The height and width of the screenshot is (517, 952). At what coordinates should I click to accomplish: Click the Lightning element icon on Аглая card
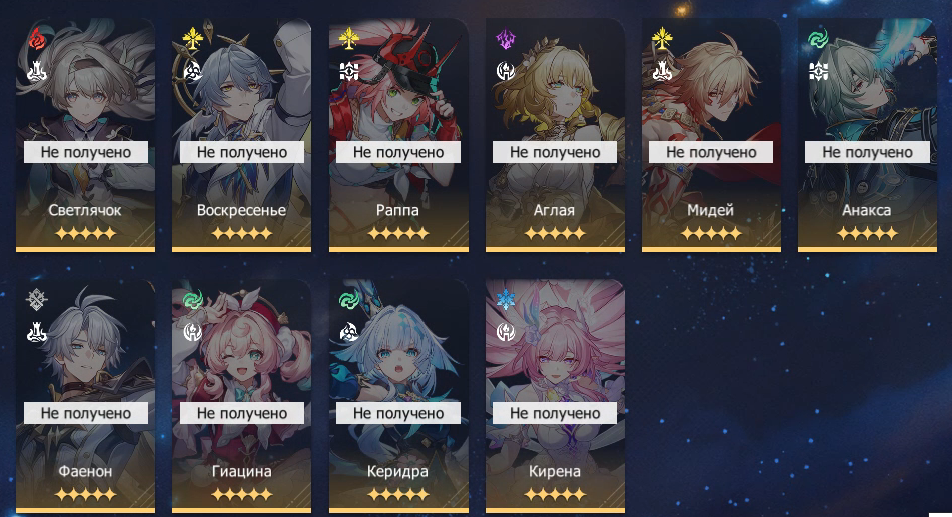pos(506,39)
